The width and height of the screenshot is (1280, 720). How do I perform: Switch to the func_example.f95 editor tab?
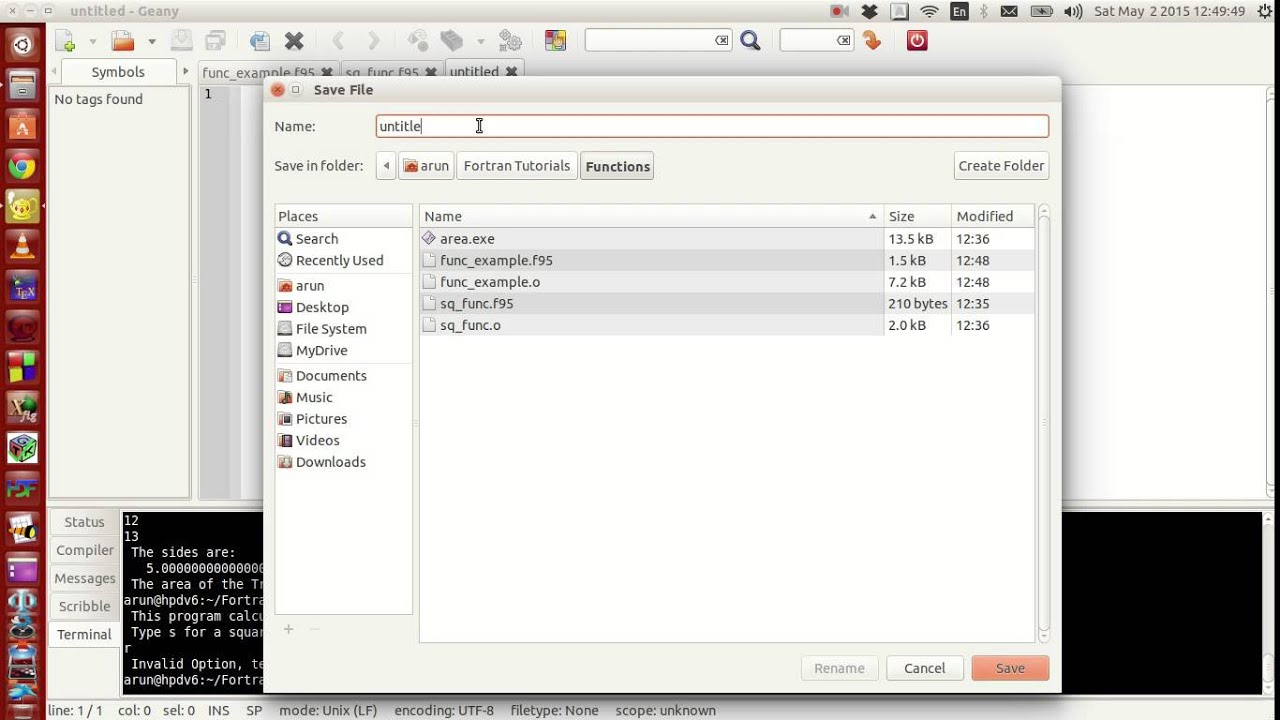coord(258,73)
